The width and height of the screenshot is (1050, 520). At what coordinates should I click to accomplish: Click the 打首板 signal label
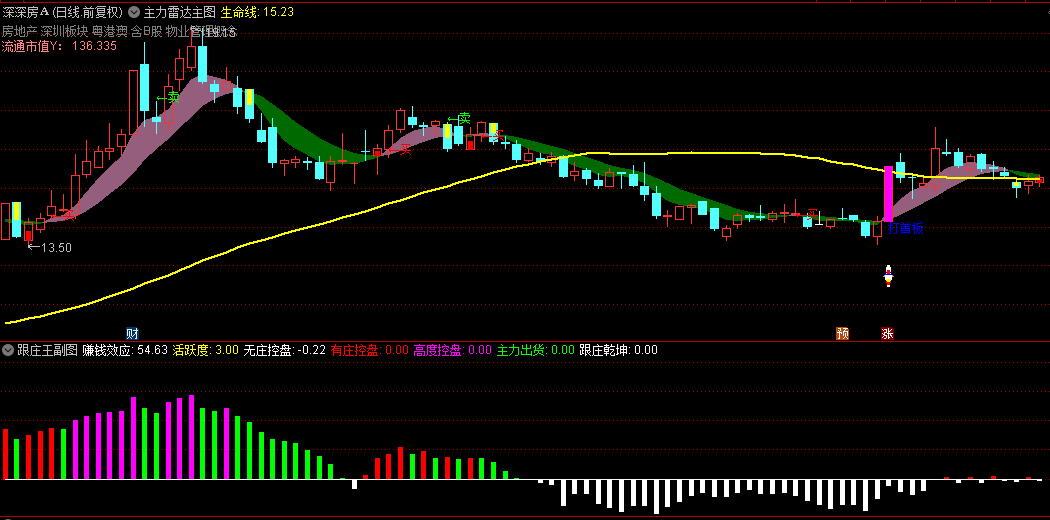pyautogui.click(x=906, y=229)
